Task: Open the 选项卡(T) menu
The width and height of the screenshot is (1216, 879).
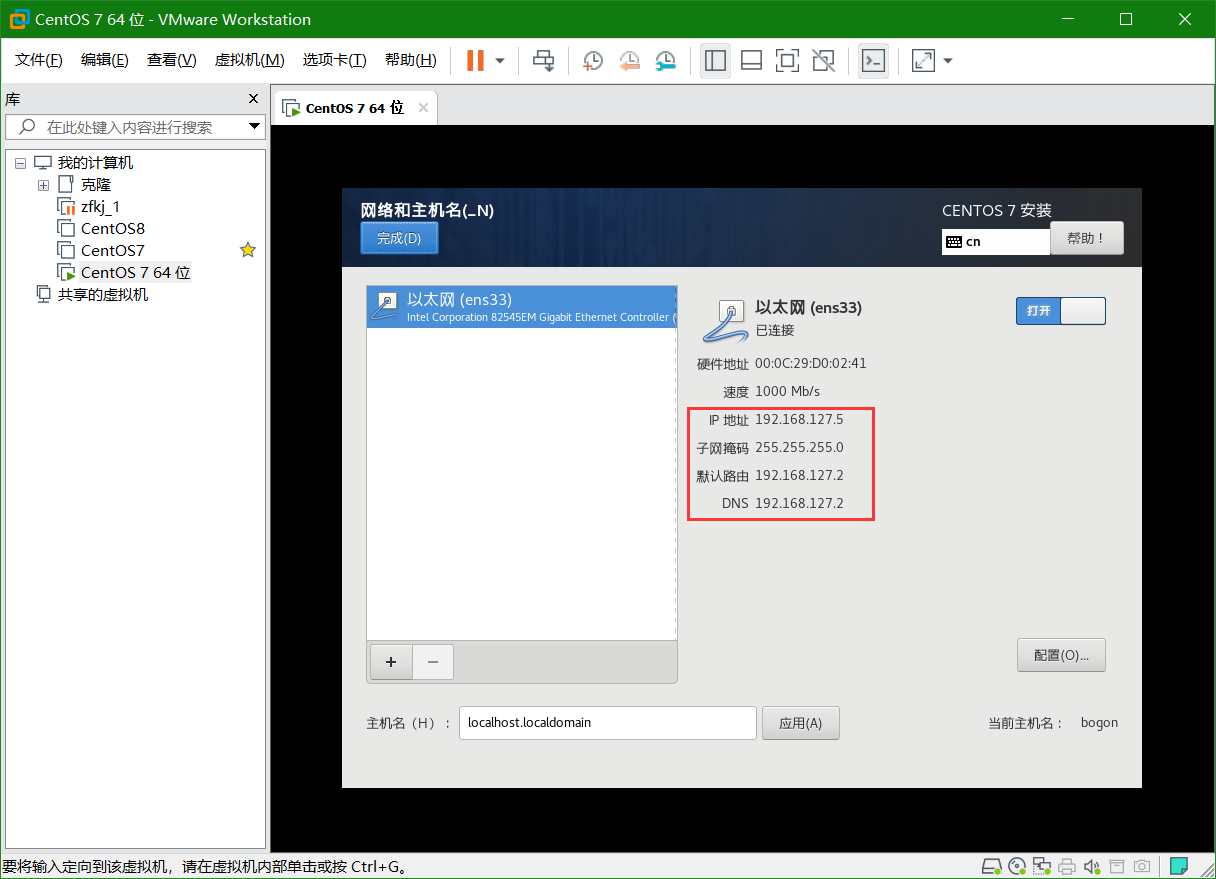Action: 334,60
